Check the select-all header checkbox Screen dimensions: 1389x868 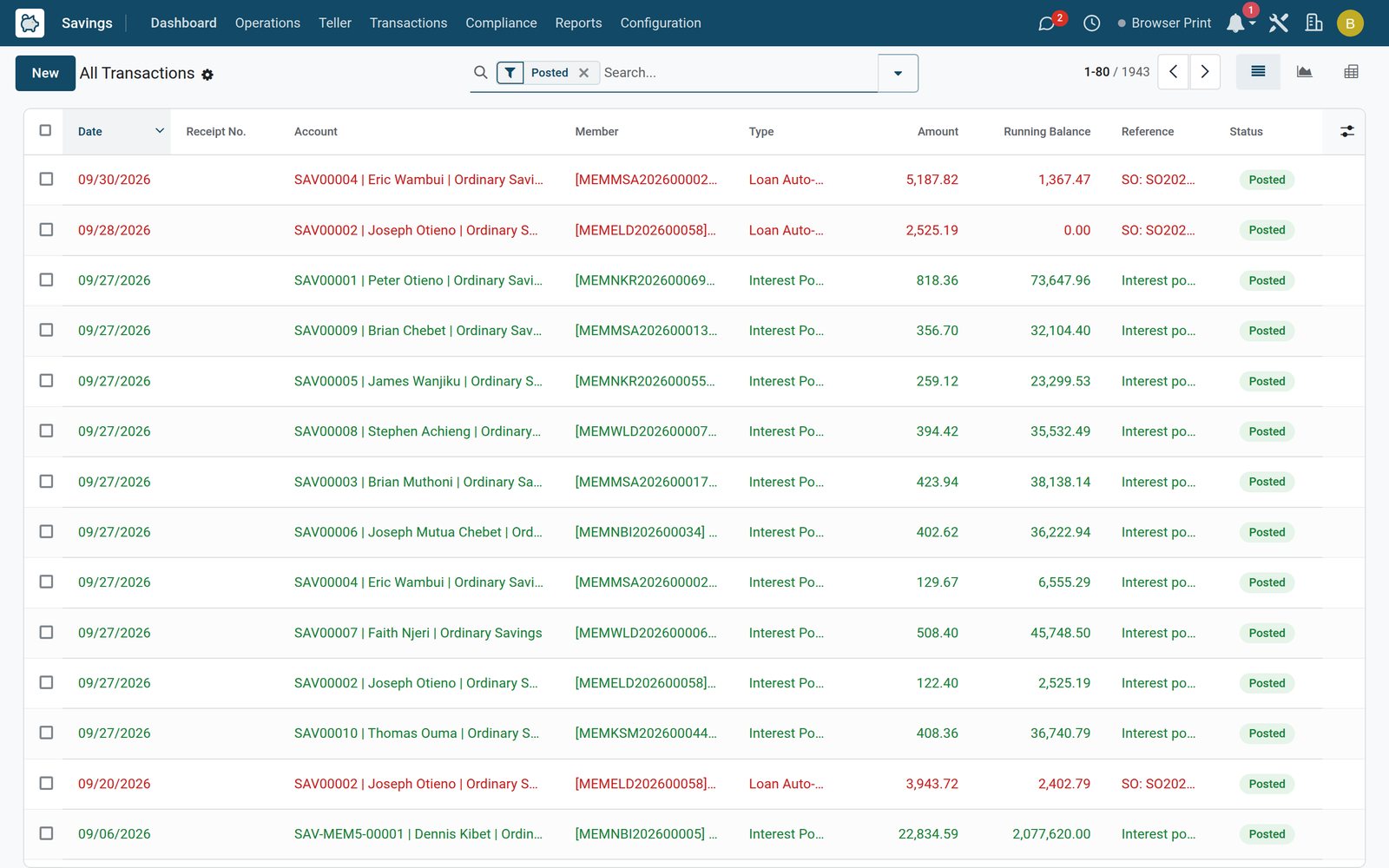(45, 130)
